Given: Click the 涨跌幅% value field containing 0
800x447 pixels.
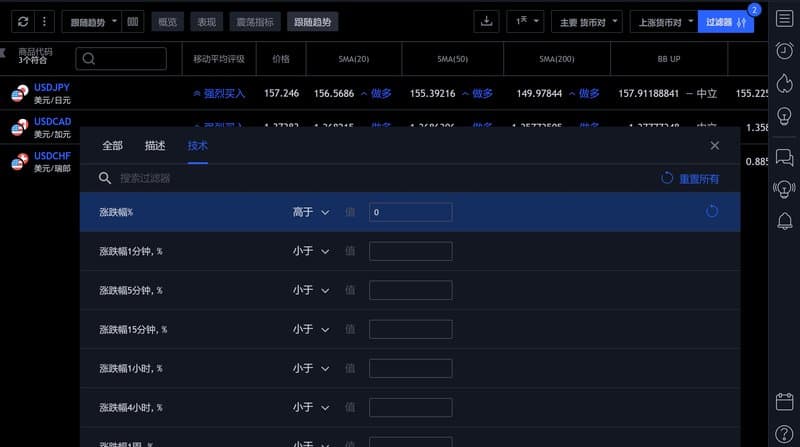Looking at the screenshot, I should (x=411, y=212).
